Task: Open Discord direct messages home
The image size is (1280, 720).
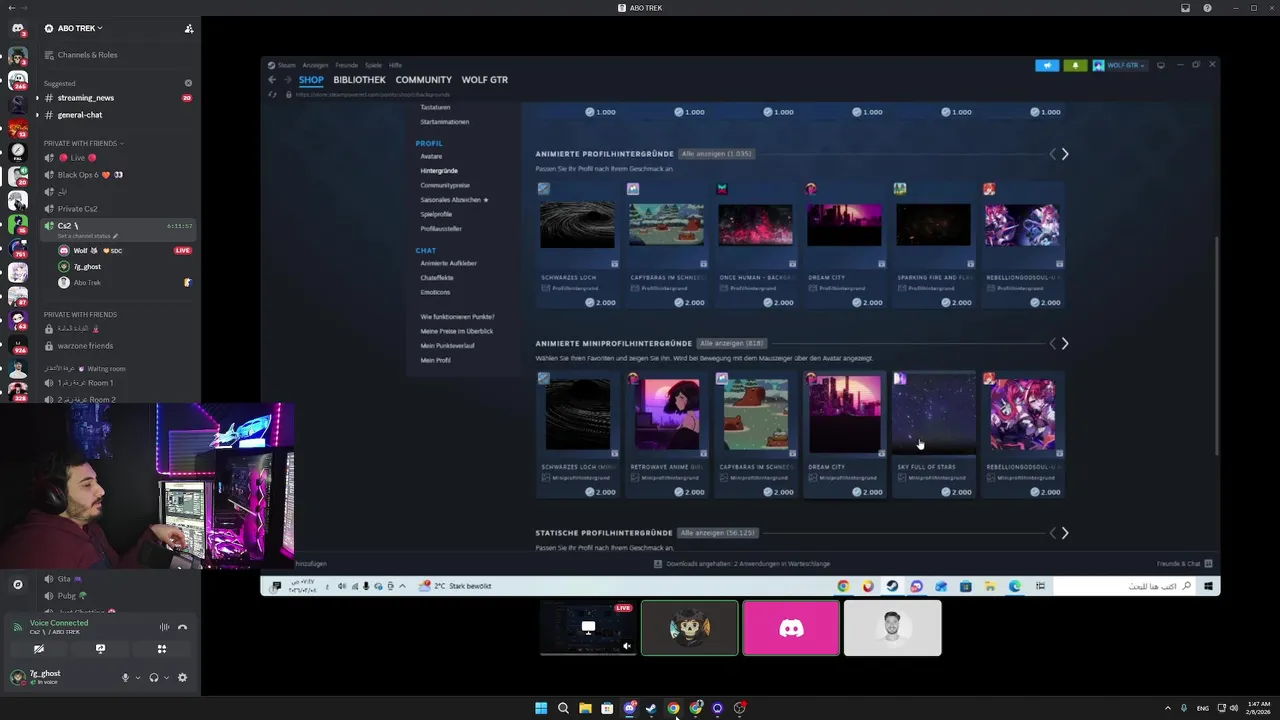Action: pyautogui.click(x=17, y=28)
